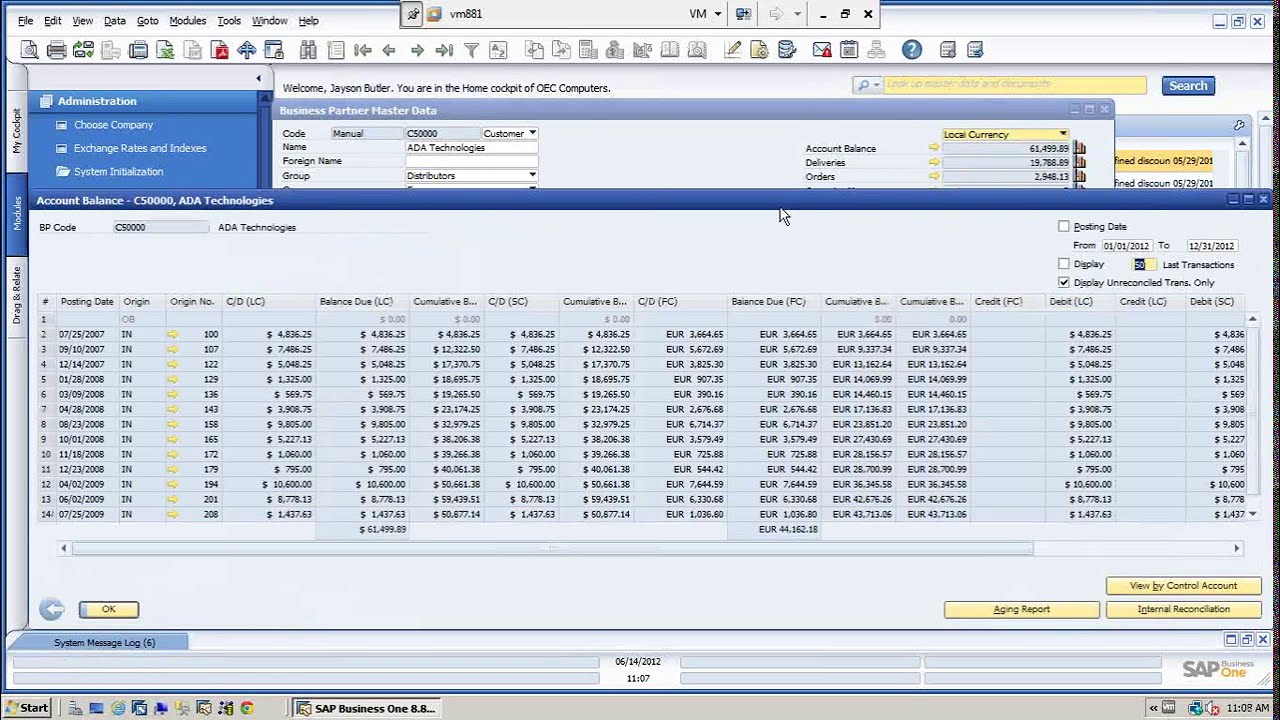Open Messages/Alerts envelope icon
1280x720 pixels.
(x=822, y=50)
